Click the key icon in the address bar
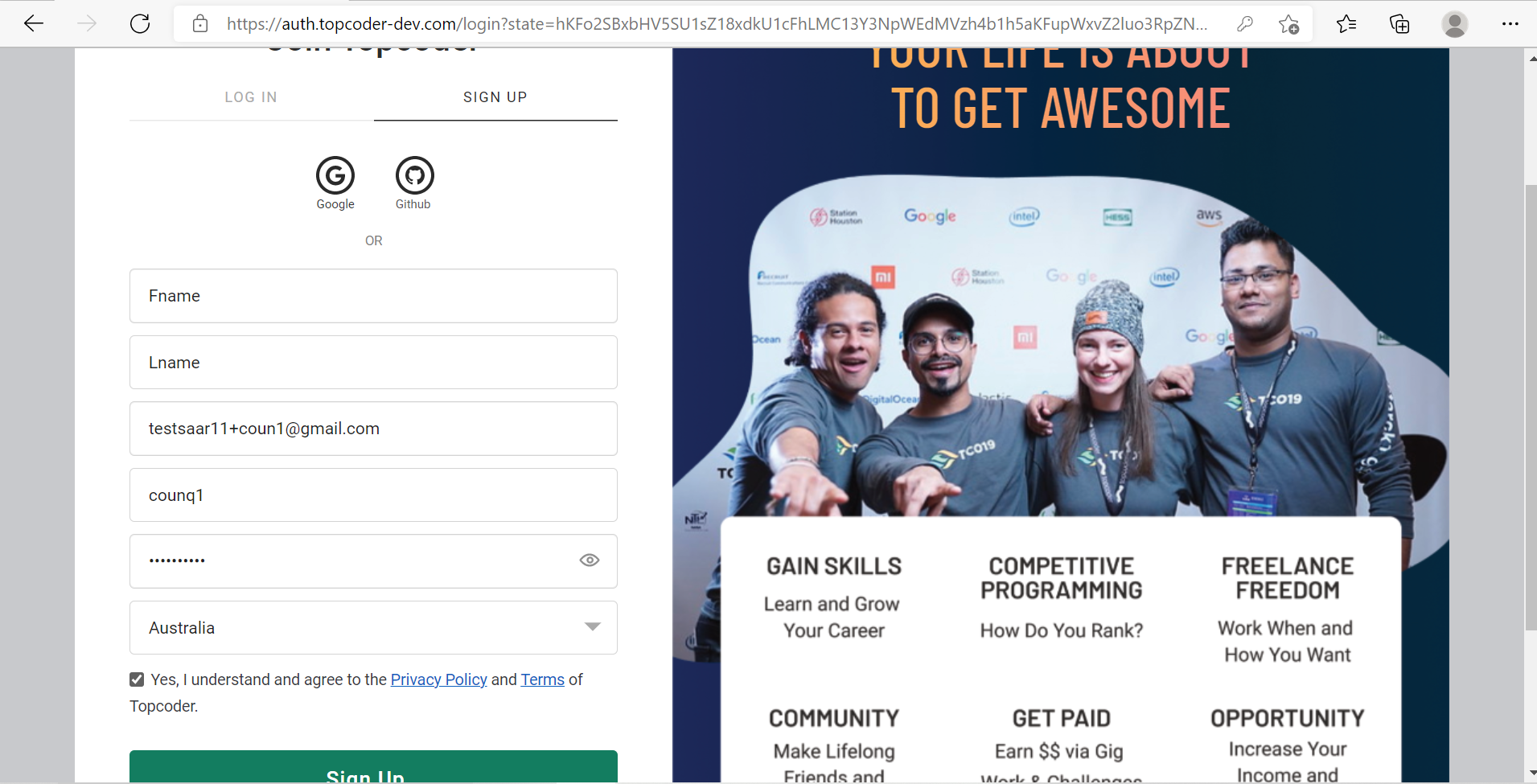The width and height of the screenshot is (1537, 784). click(1245, 25)
